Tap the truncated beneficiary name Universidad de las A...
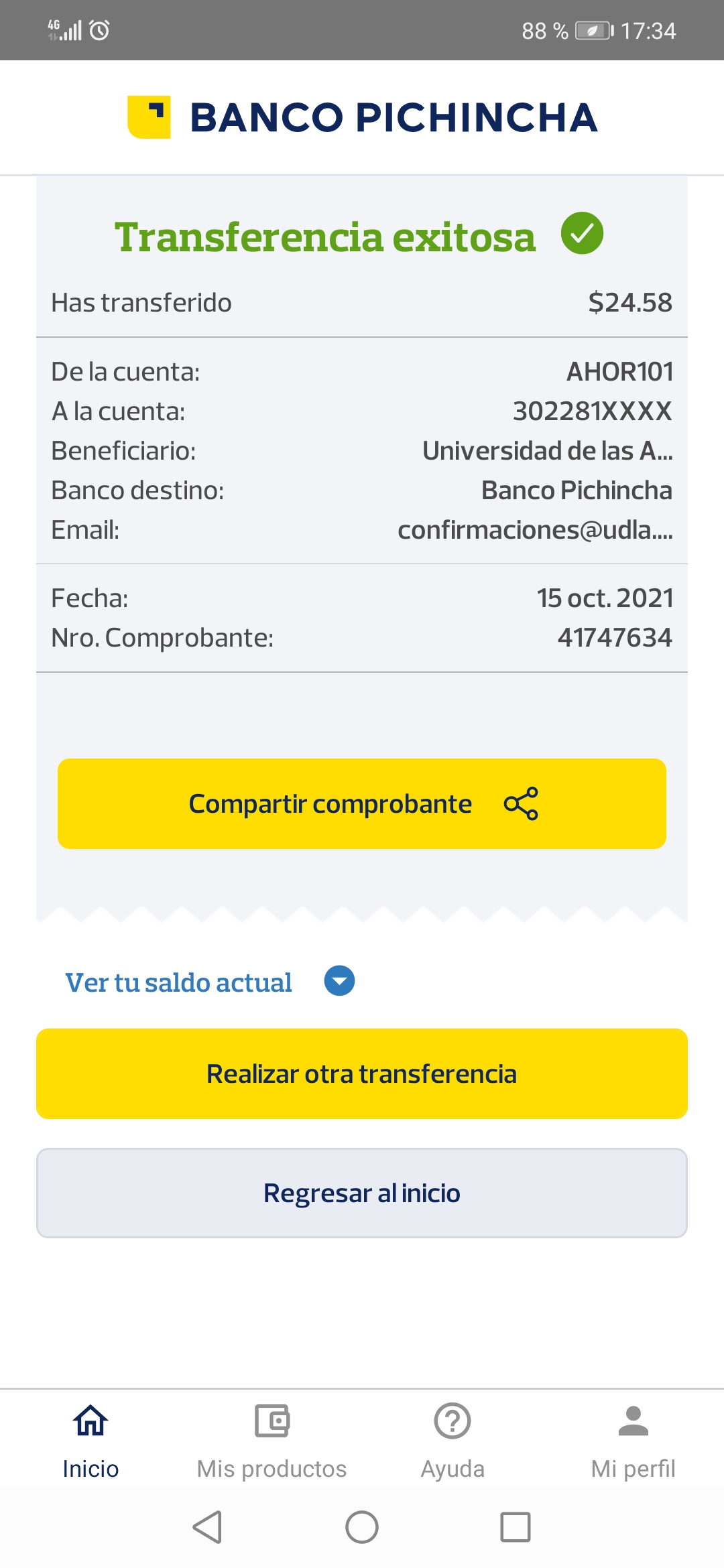 [547, 451]
